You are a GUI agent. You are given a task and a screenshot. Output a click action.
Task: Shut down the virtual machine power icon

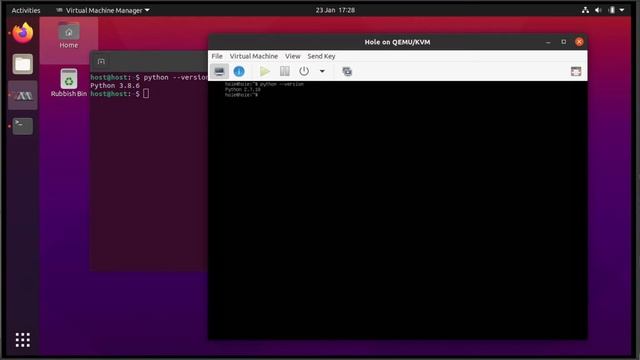click(x=304, y=71)
